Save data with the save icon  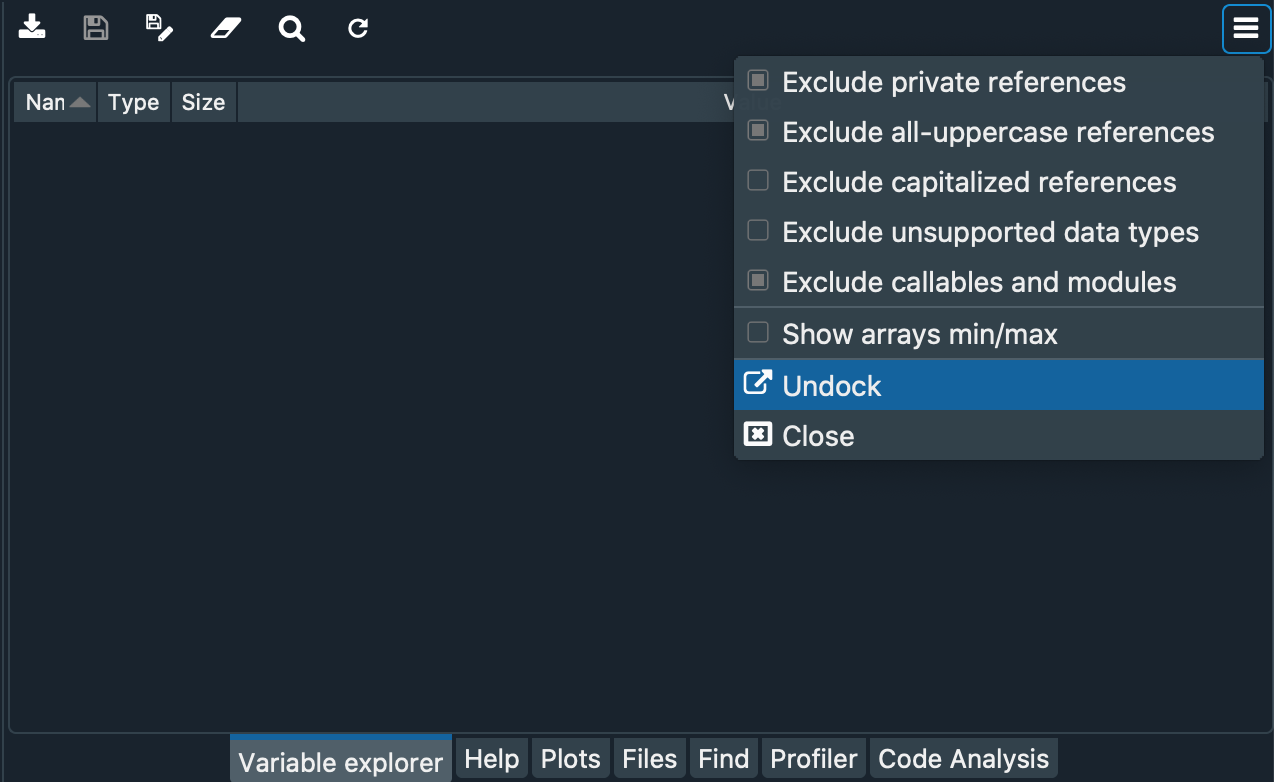(95, 28)
